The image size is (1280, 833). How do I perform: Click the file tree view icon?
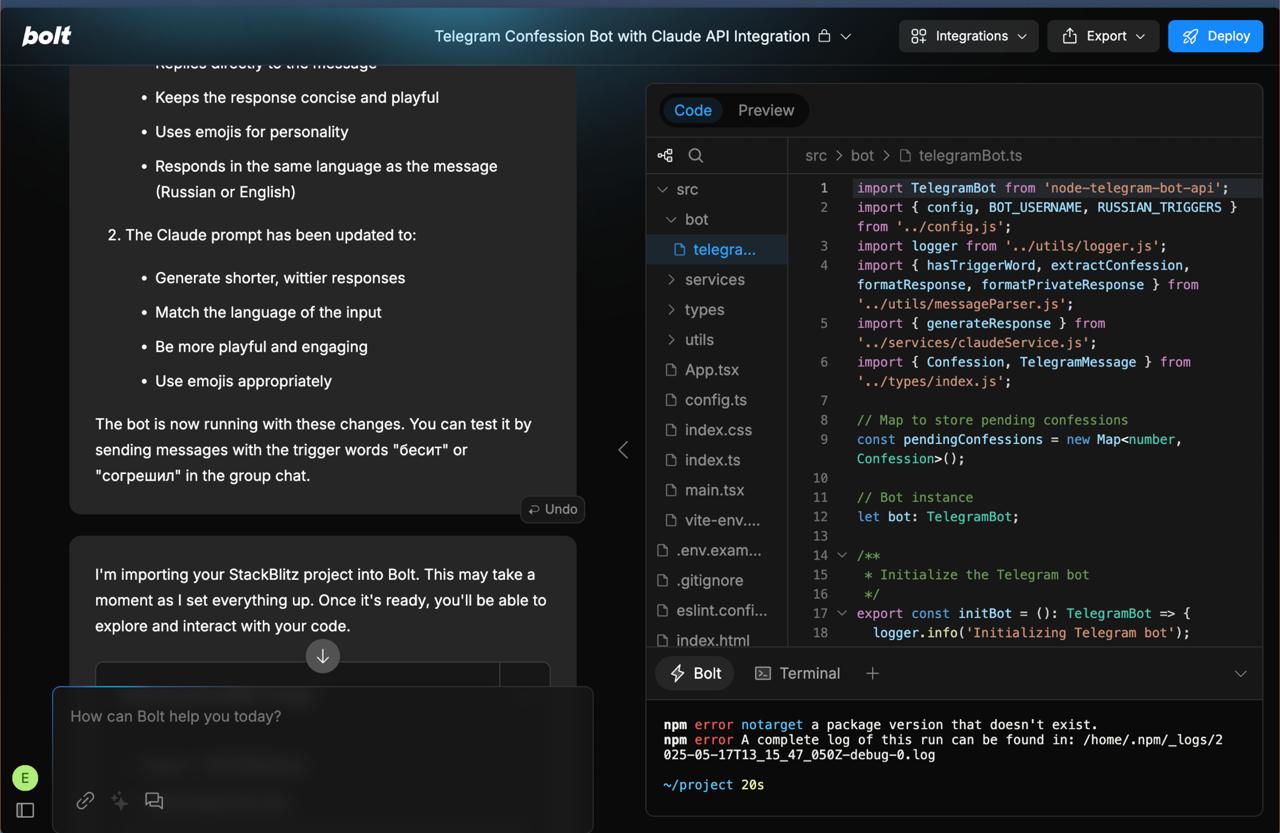[x=665, y=155]
